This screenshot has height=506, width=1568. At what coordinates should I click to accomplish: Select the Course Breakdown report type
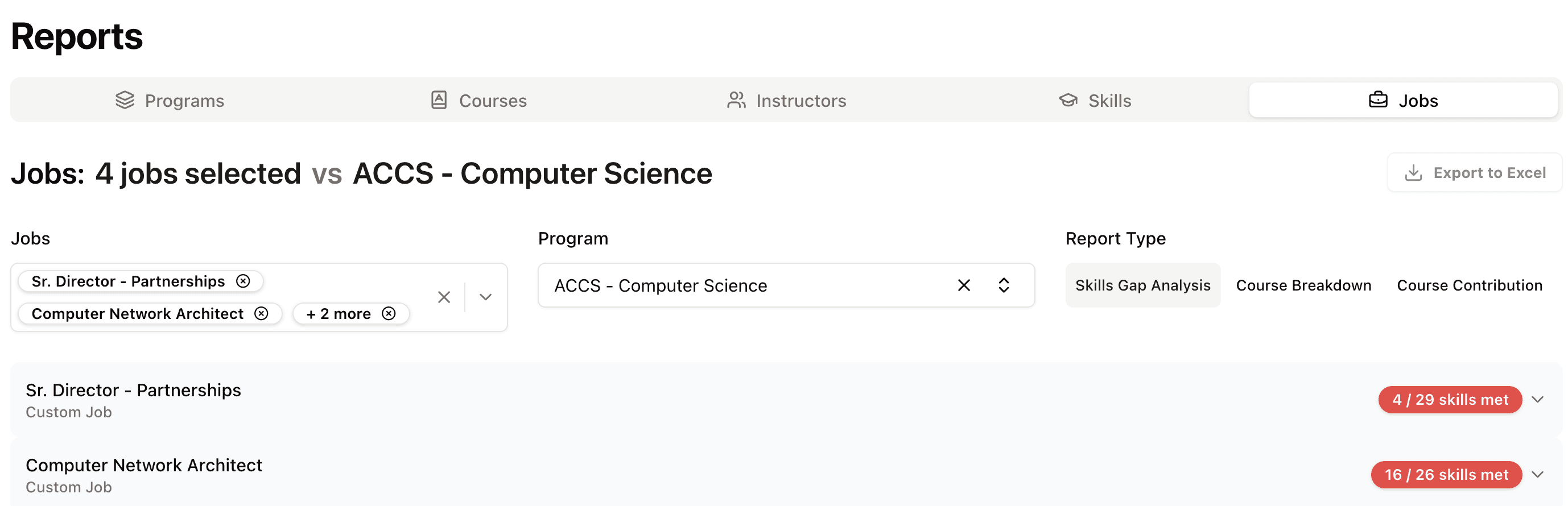1303,285
